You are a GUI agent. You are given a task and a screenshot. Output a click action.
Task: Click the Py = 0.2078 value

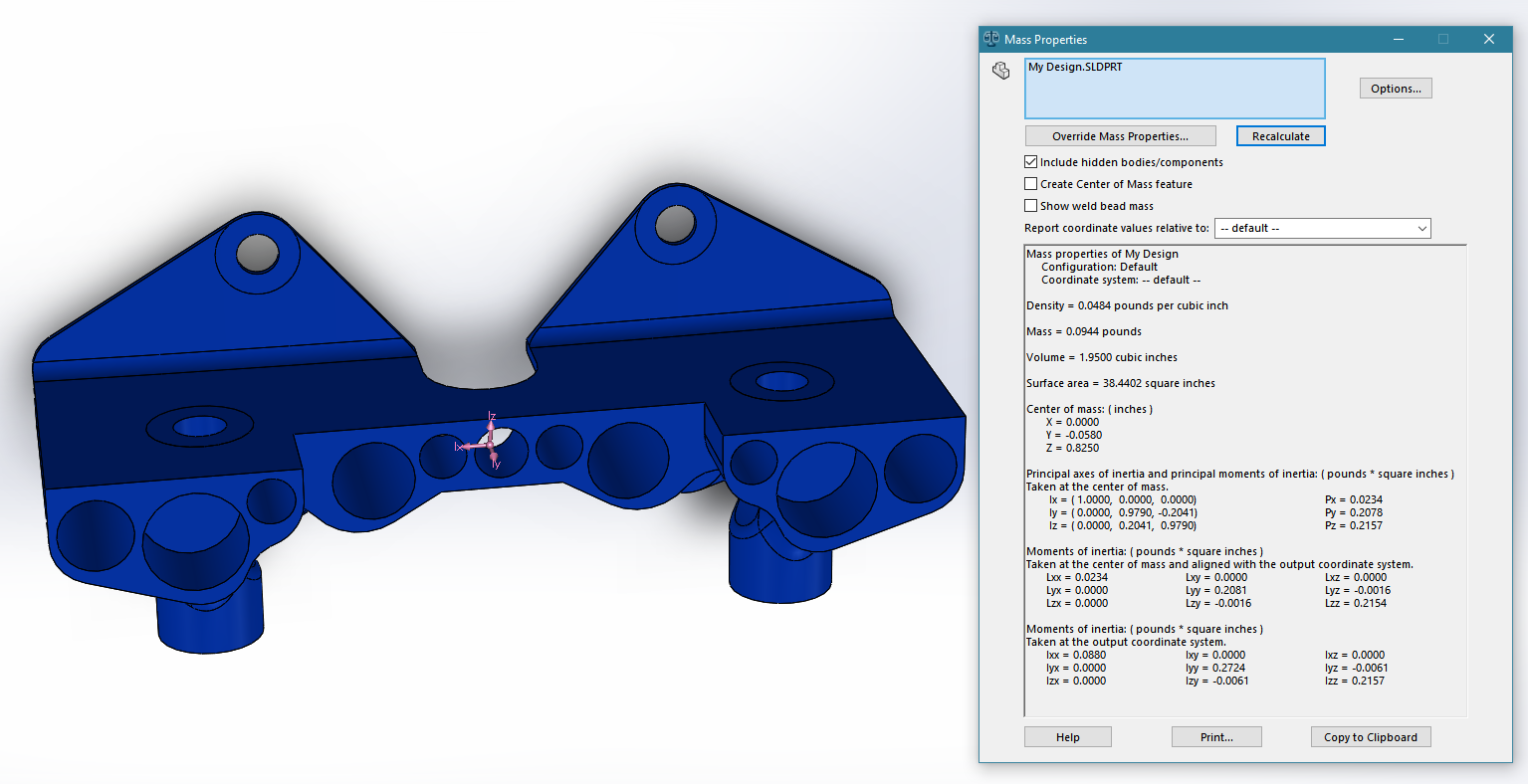point(1353,512)
